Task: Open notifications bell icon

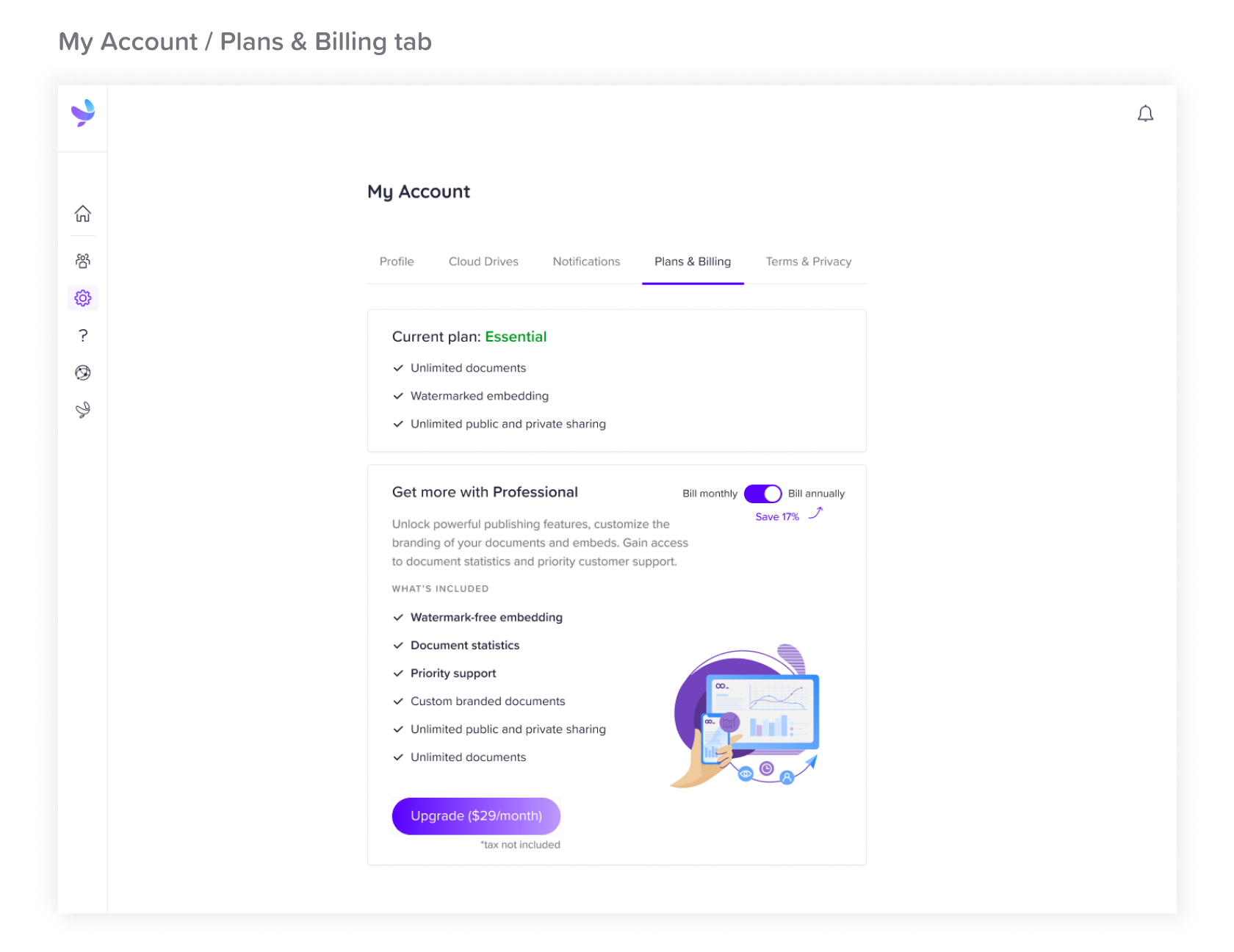Action: tap(1145, 114)
